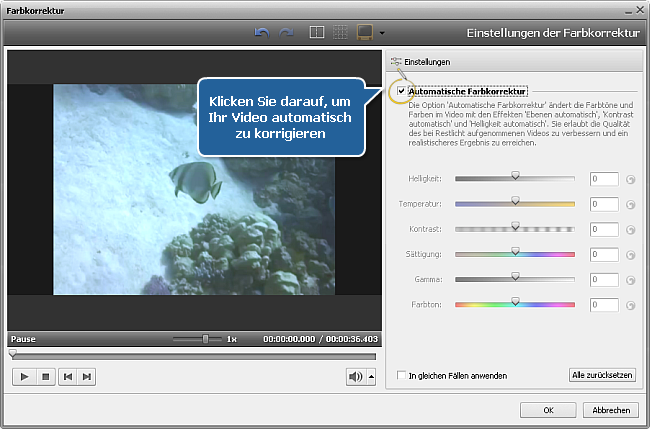Toggle the grid overlay icon

click(341, 33)
